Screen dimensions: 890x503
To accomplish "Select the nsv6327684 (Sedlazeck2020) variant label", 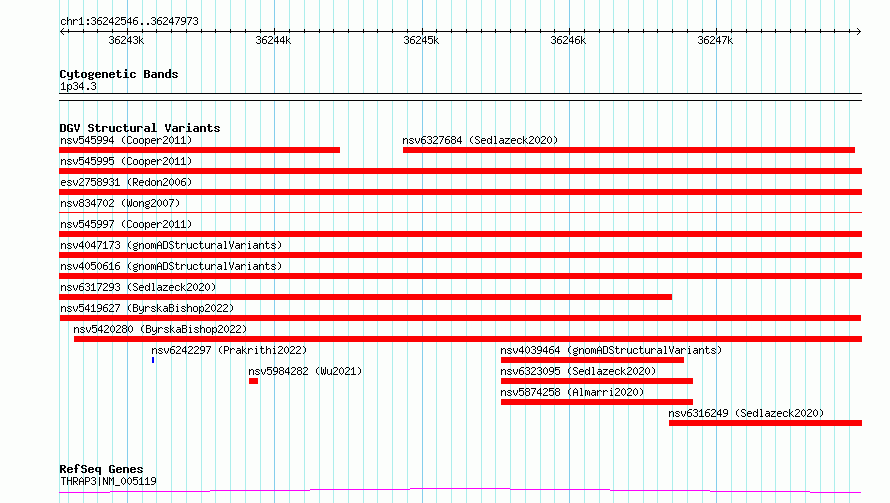I will pyautogui.click(x=480, y=140).
